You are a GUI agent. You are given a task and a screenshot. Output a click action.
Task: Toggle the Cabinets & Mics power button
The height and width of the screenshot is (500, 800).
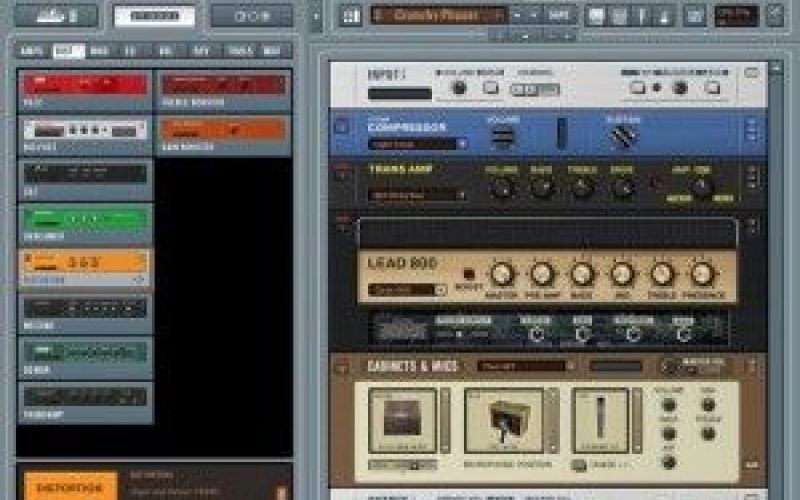pos(342,366)
